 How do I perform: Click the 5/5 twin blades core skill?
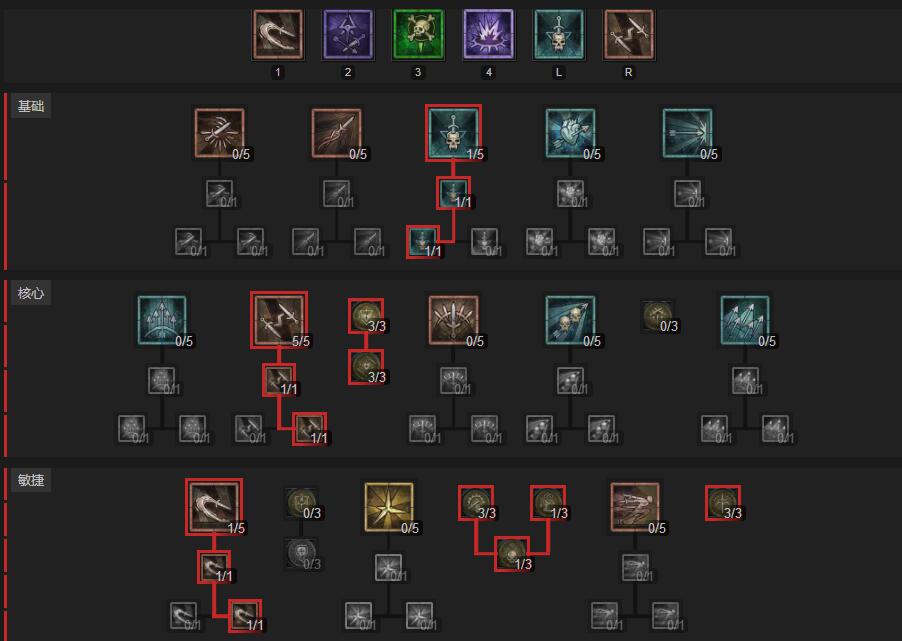click(x=279, y=320)
